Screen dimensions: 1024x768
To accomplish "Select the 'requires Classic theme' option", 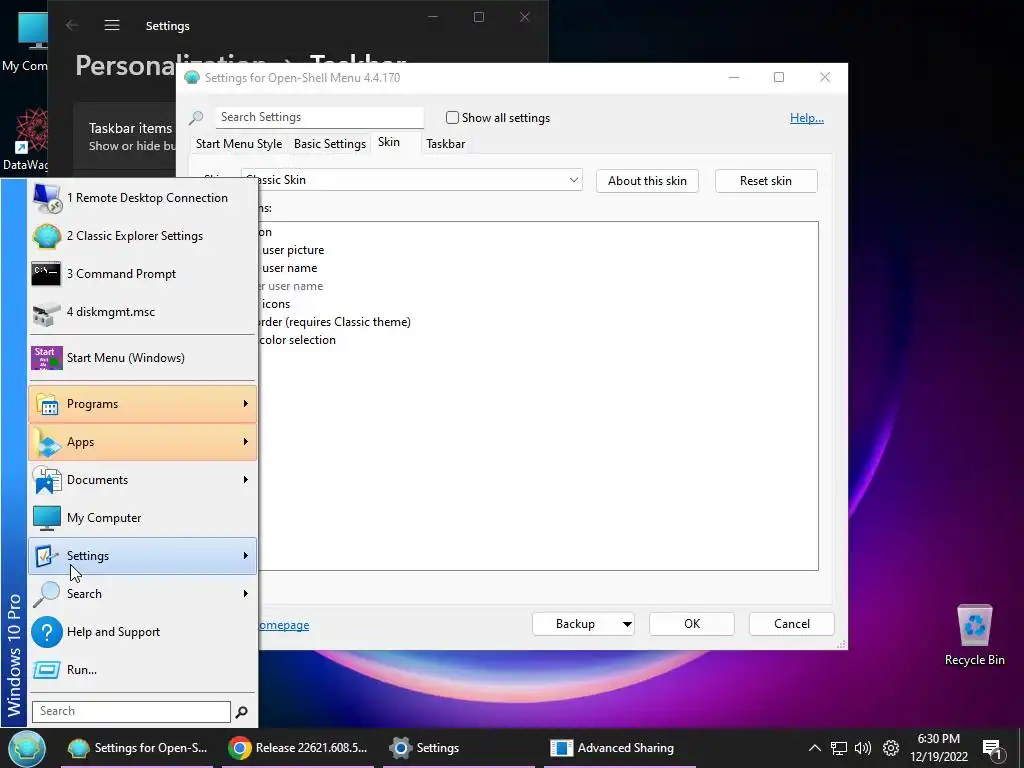I will [x=336, y=322].
